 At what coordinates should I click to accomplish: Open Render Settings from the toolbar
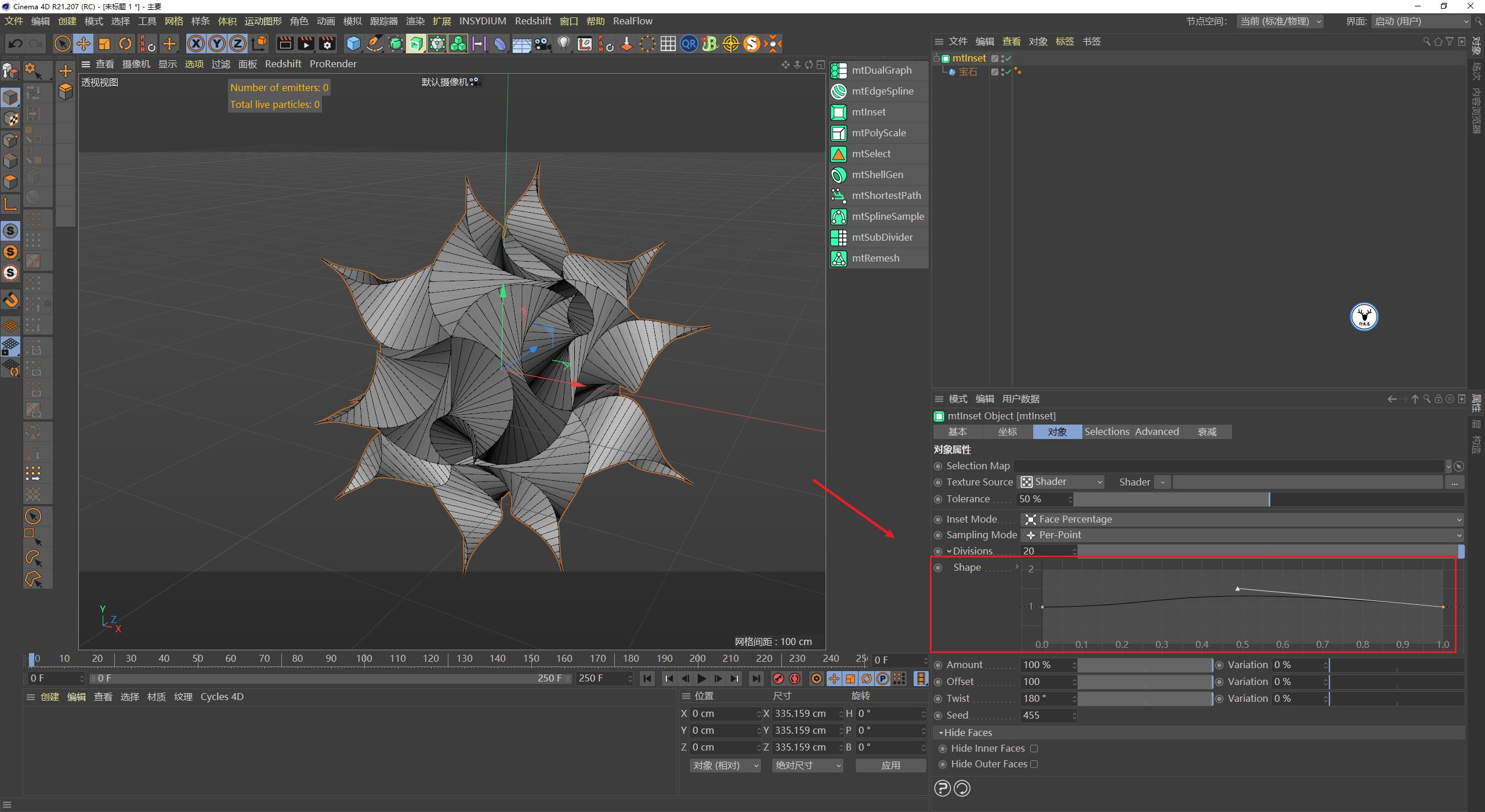coord(327,43)
